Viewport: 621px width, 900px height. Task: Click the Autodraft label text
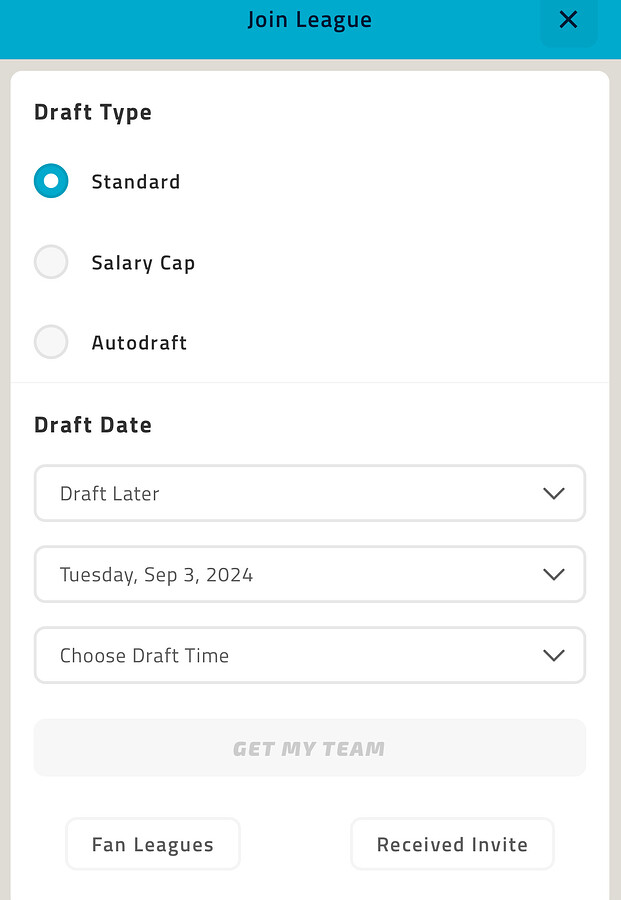point(139,343)
